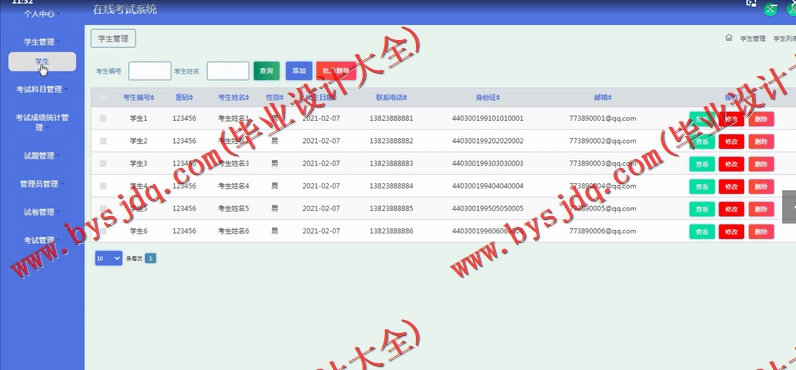
Task: Check the checkbox for row 学生2
Action: [103, 141]
